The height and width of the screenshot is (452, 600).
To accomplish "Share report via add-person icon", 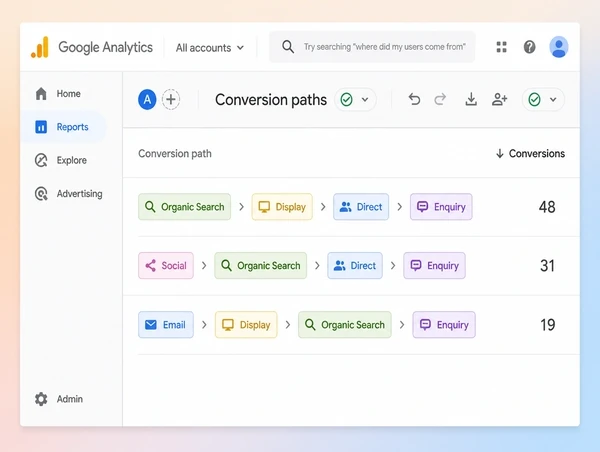I will coord(499,100).
